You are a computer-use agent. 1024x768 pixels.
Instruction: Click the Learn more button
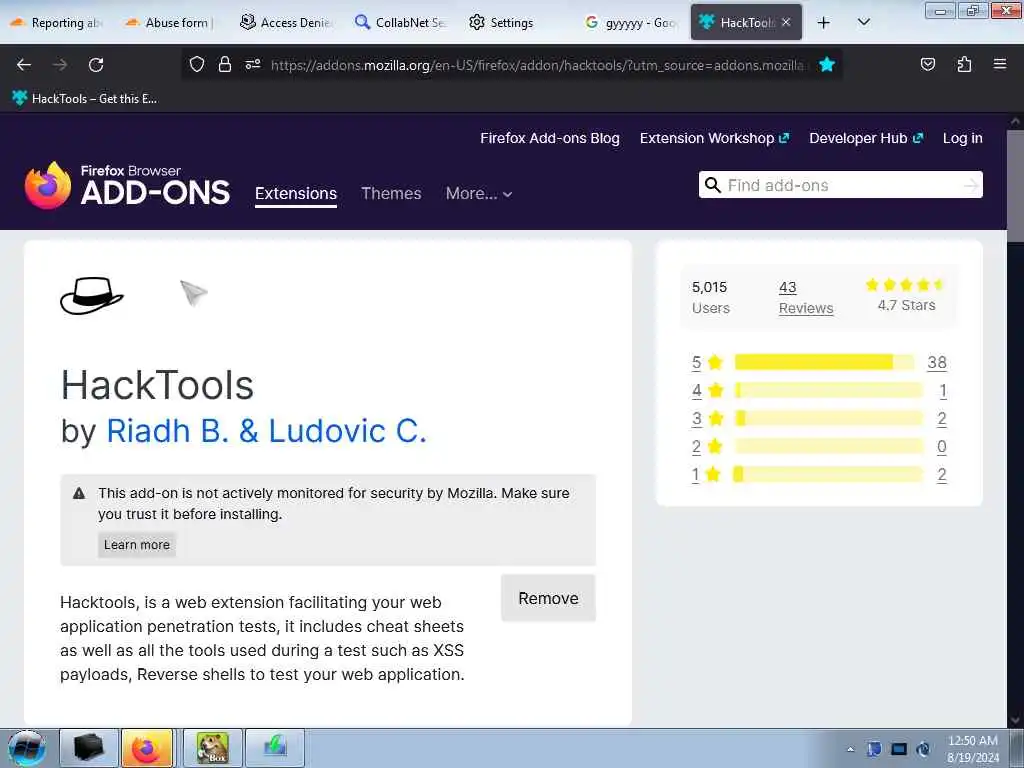click(x=136, y=545)
